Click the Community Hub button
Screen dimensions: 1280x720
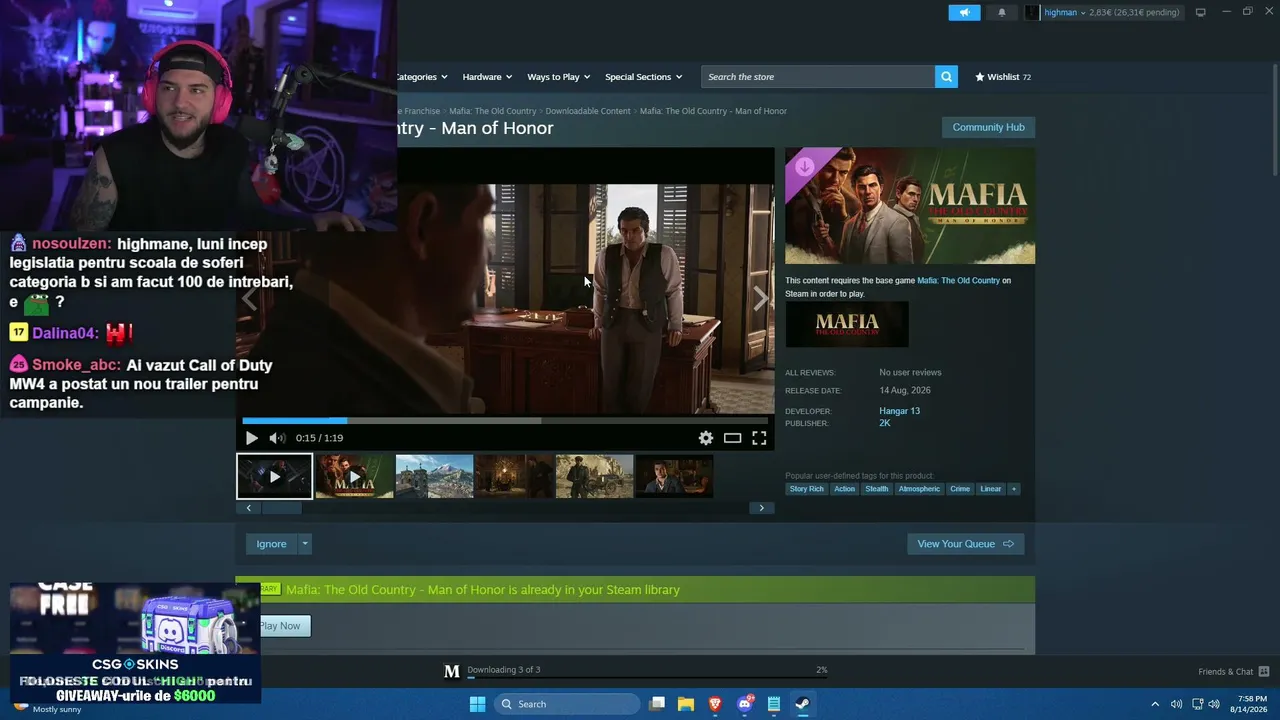988,127
